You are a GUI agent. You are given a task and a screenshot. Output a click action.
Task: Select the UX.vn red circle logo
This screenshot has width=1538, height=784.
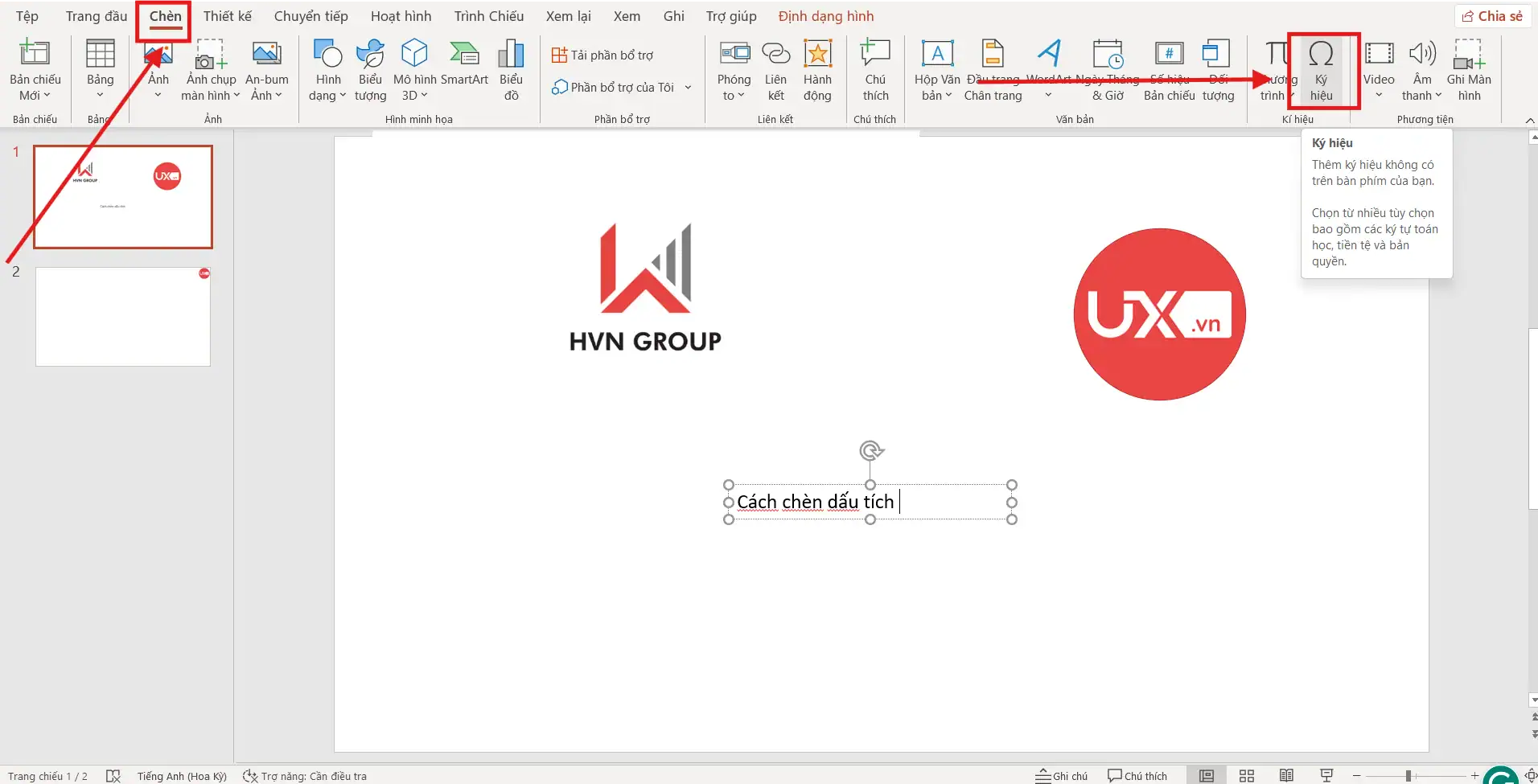(x=1159, y=314)
